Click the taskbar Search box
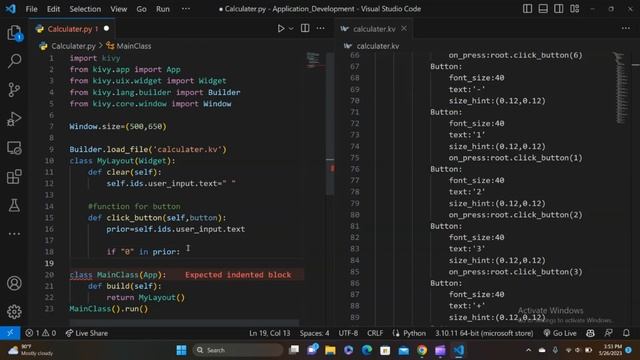 pyautogui.click(x=238, y=350)
